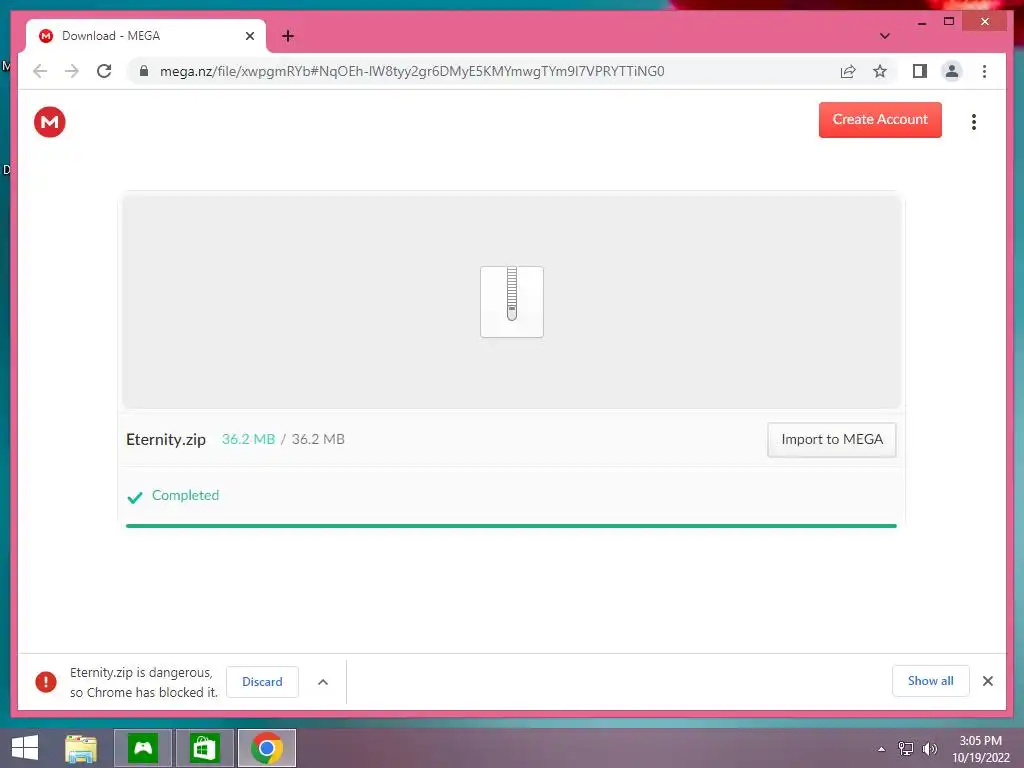Toggle the Chrome side panel

[x=920, y=71]
